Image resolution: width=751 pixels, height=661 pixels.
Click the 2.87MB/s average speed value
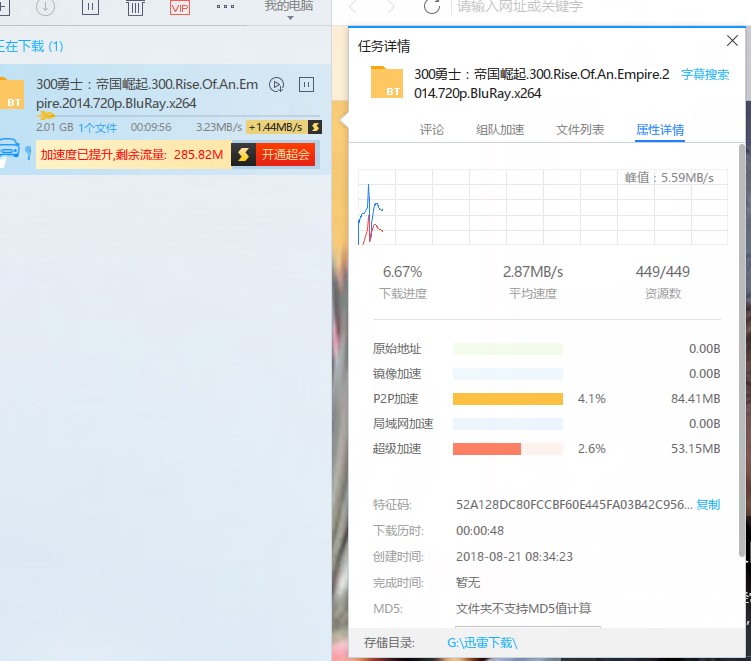pyautogui.click(x=533, y=272)
